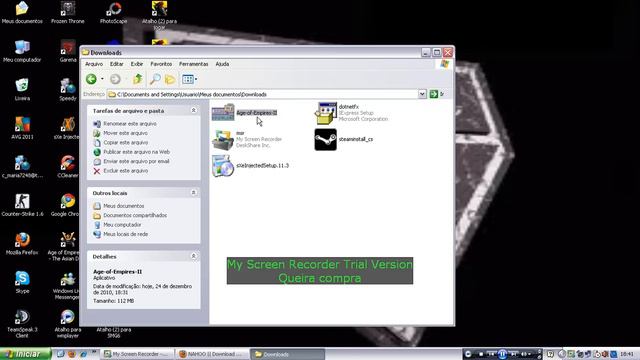Screen dimensions: 640x360
Task: Click desktop icon AVG 2011
Action: (22, 129)
